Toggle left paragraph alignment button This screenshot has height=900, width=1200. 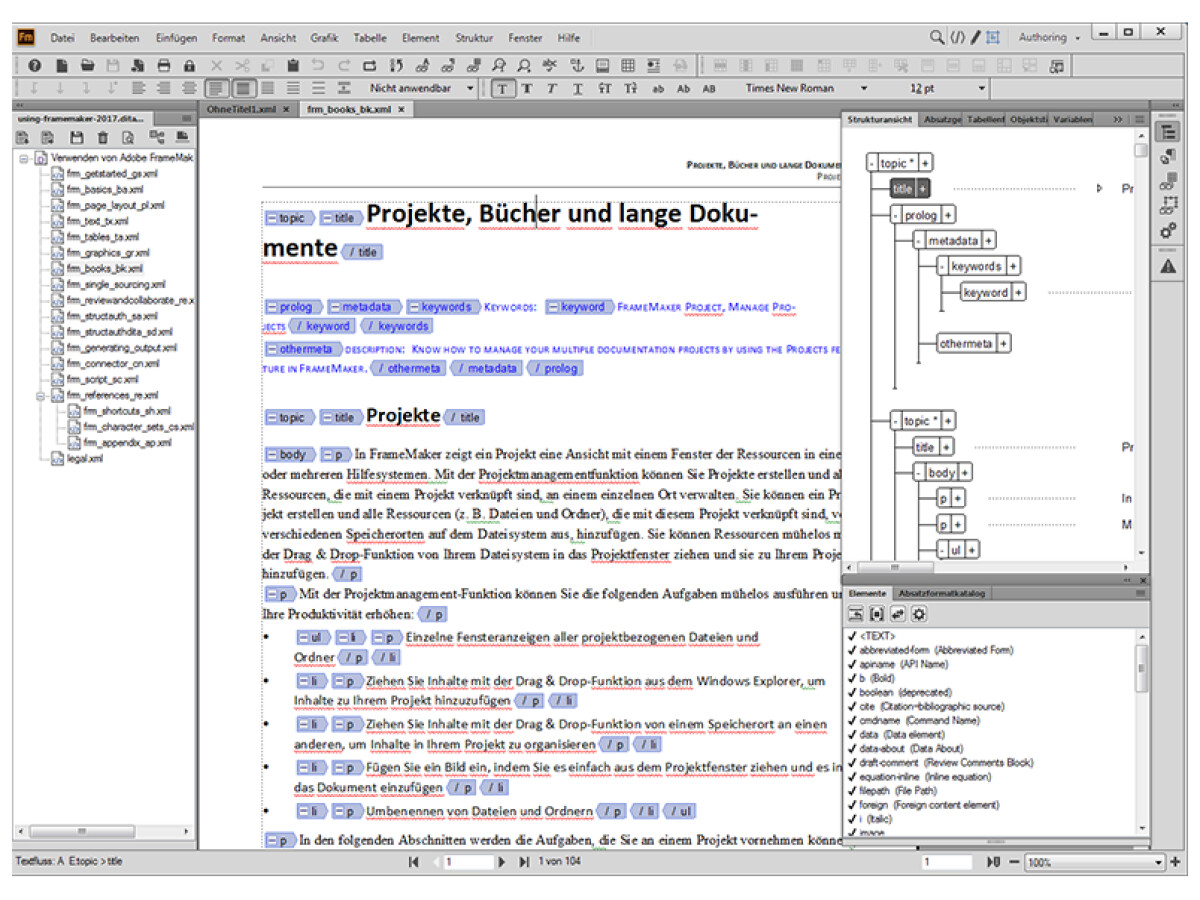pos(217,88)
